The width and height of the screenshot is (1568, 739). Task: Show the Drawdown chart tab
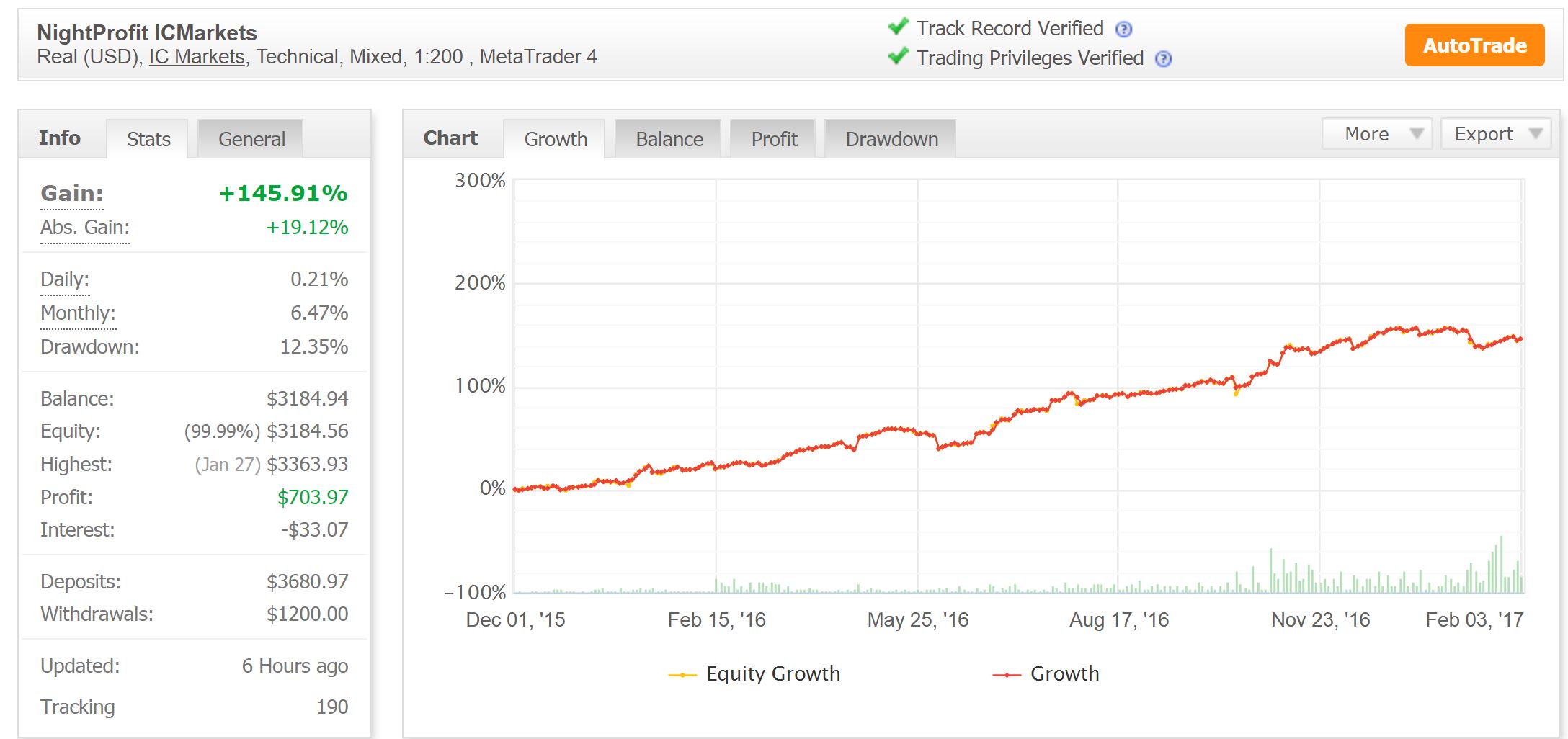point(891,139)
